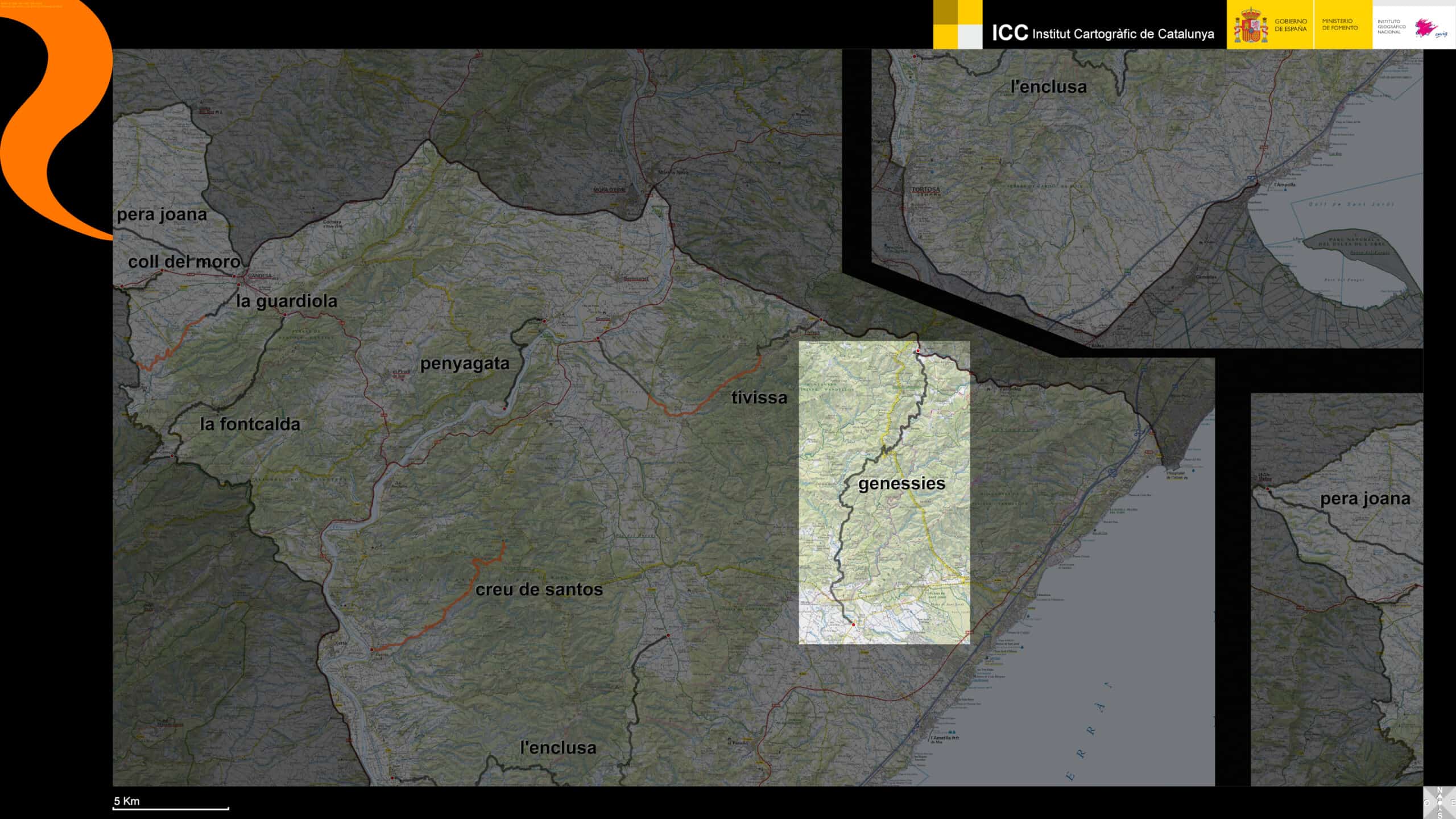Screen dimensions: 1456x819
Task: Click the Tortosa town name in inset
Action: pos(926,189)
